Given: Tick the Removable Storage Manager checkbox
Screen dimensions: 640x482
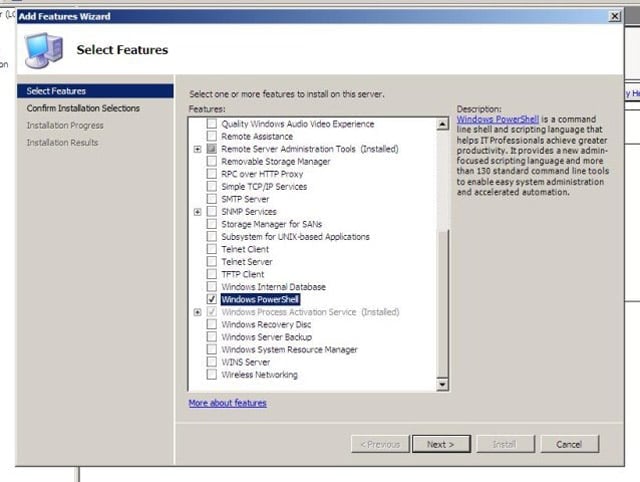Looking at the screenshot, I should click(211, 161).
